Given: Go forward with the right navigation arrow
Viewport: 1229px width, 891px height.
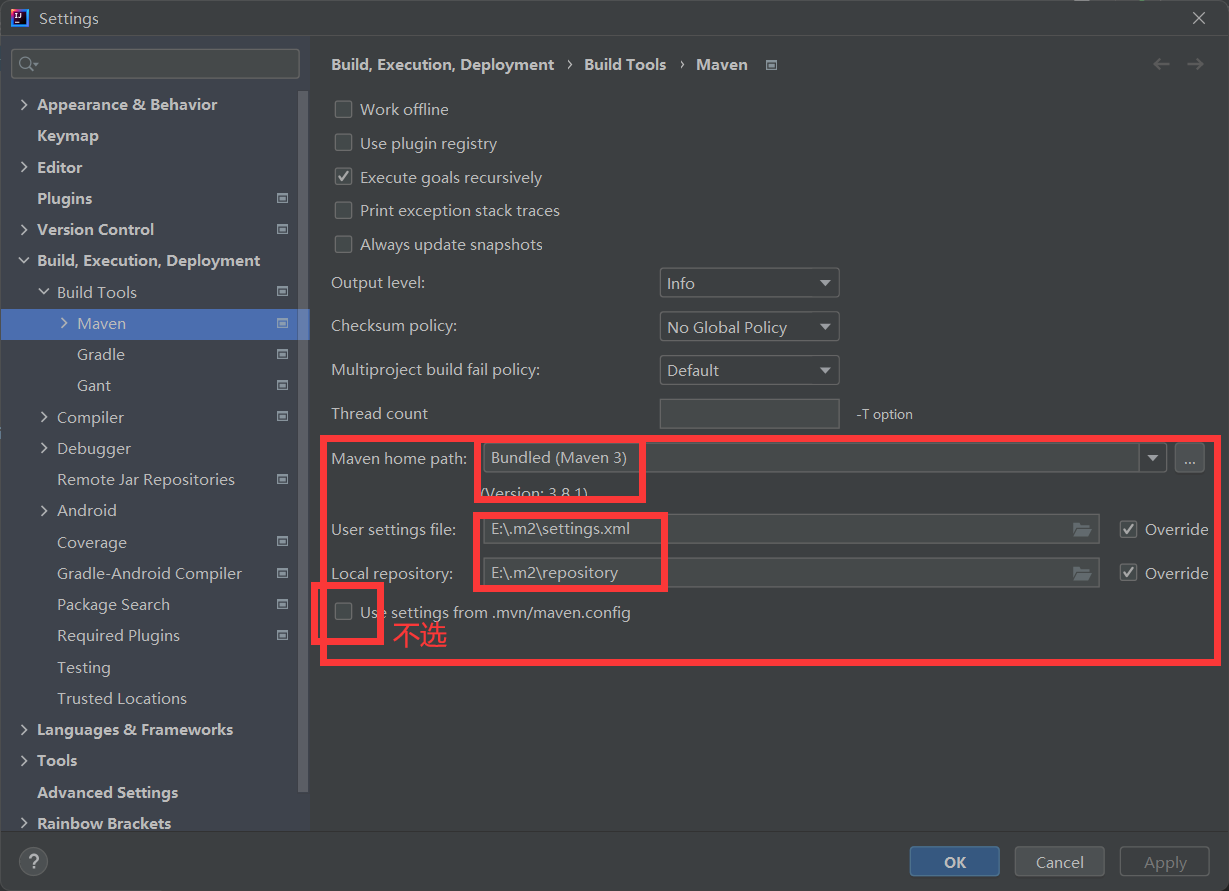Looking at the screenshot, I should [x=1195, y=64].
